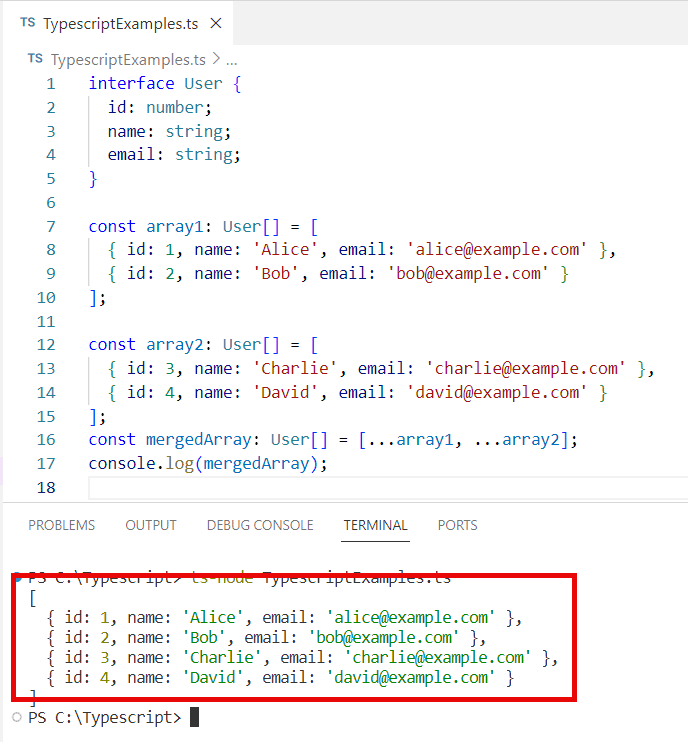The width and height of the screenshot is (688, 742).
Task: Click 'id: number;' on line 2
Action: pos(159,107)
